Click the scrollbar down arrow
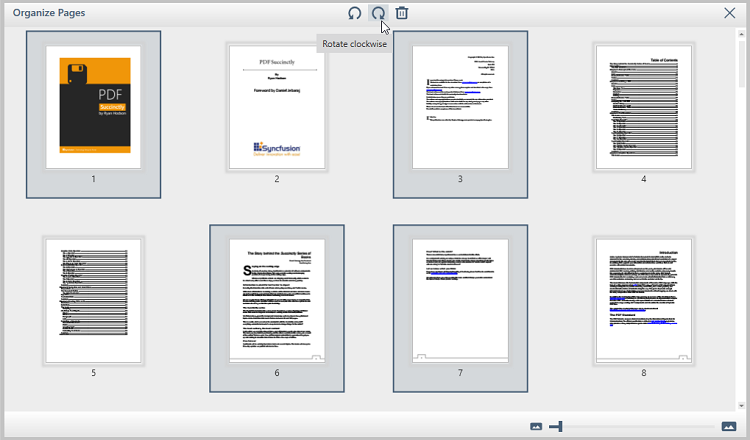The height and width of the screenshot is (440, 750). coord(741,405)
